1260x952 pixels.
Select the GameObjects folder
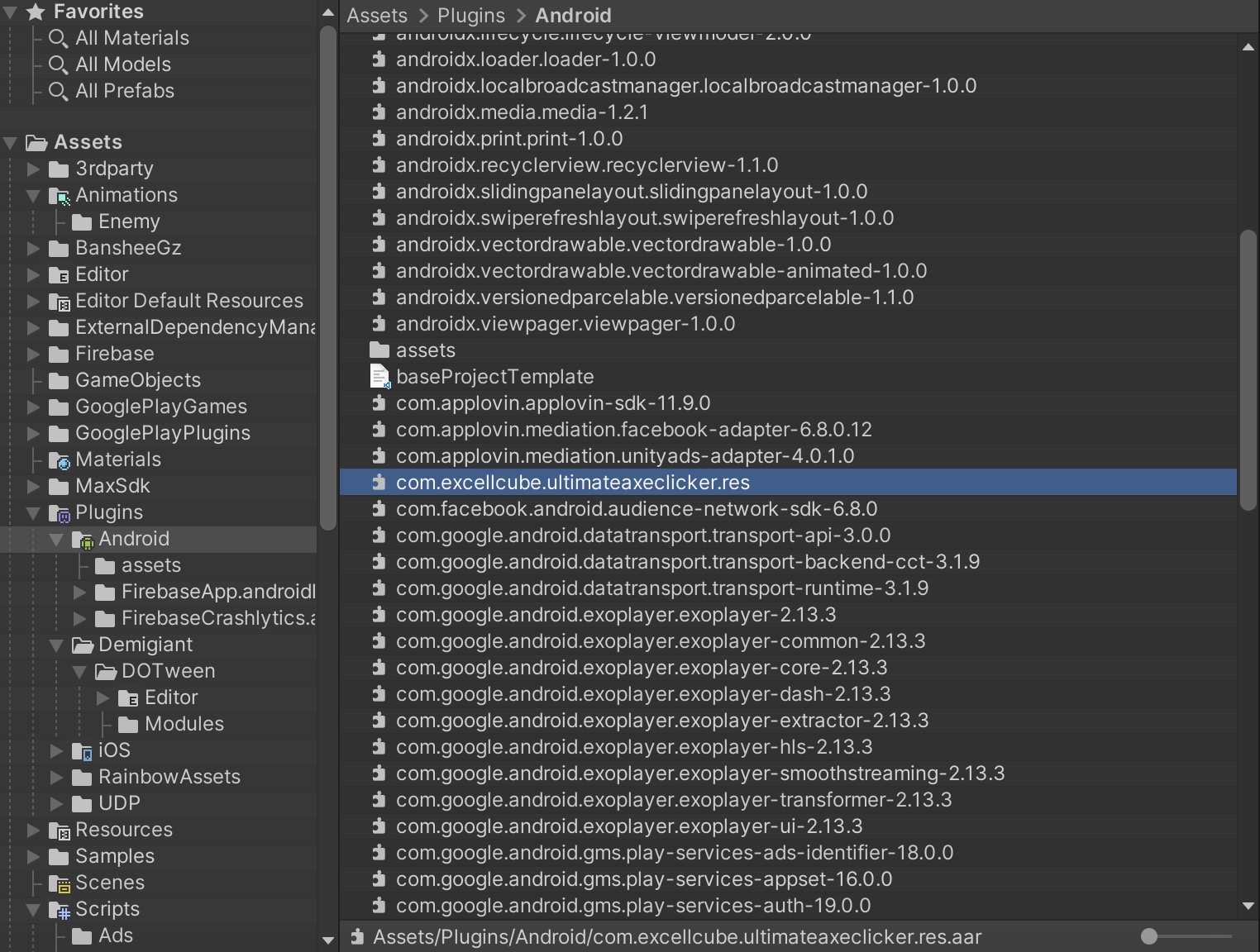138,380
